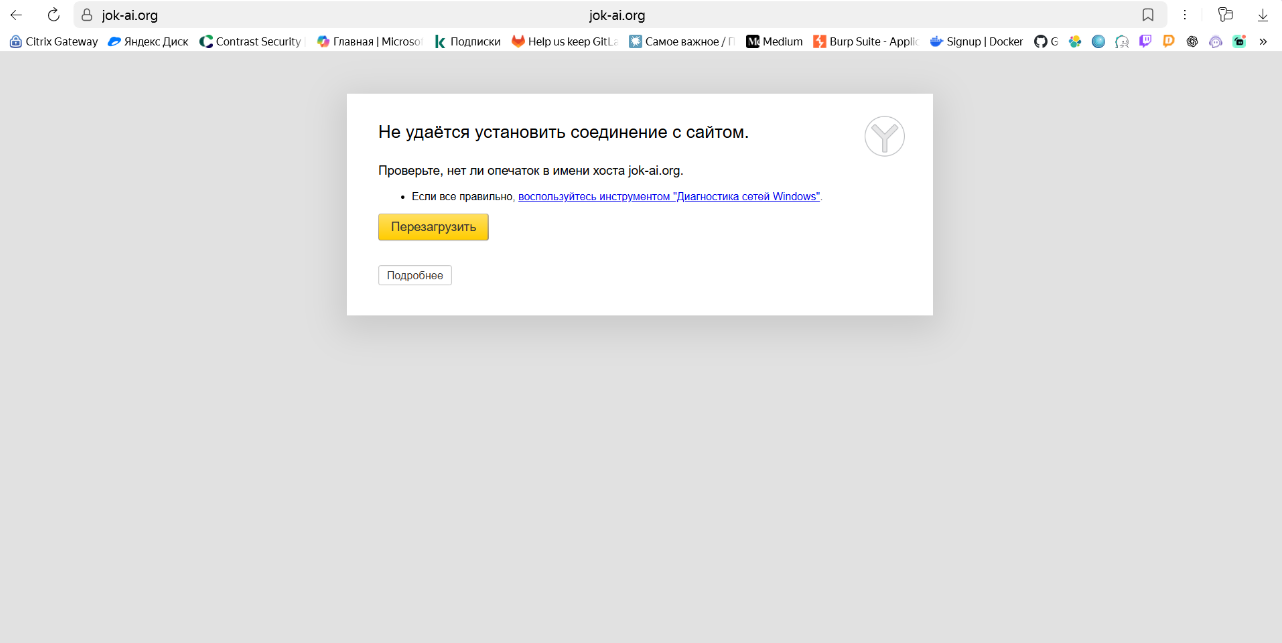Open the Twitch bookmark icon
Screen dimensions: 1282x643
tap(1145, 42)
